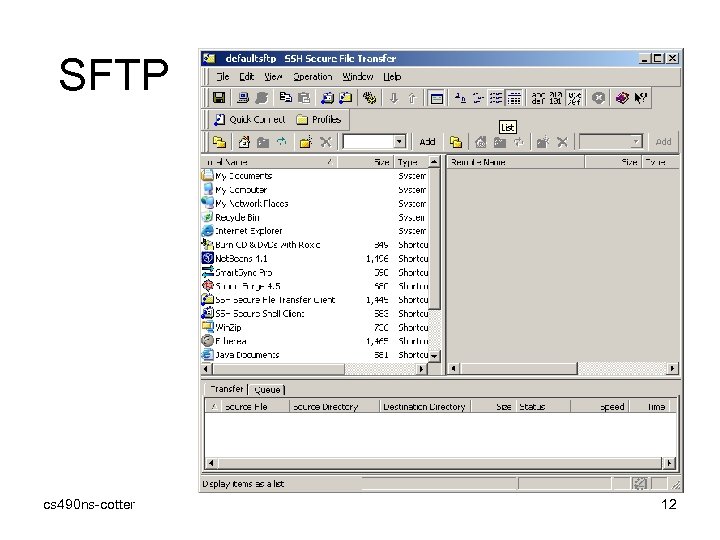Viewport: 720px width, 540px height.
Task: Click remote pane Refresh icon
Action: pos(518,142)
